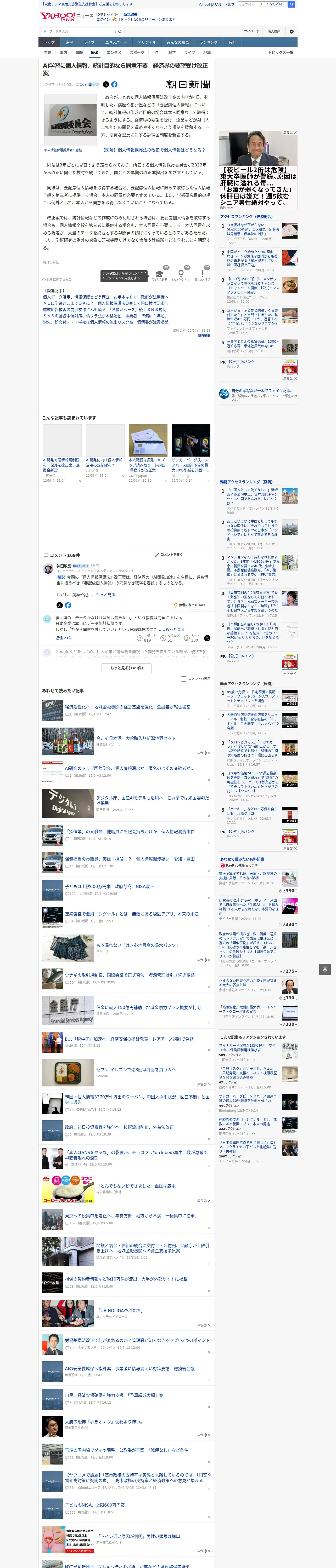Image resolution: width=336 pixels, height=1568 pixels.
Task: Open settings with the gear icon
Action: pyautogui.click(x=292, y=31)
